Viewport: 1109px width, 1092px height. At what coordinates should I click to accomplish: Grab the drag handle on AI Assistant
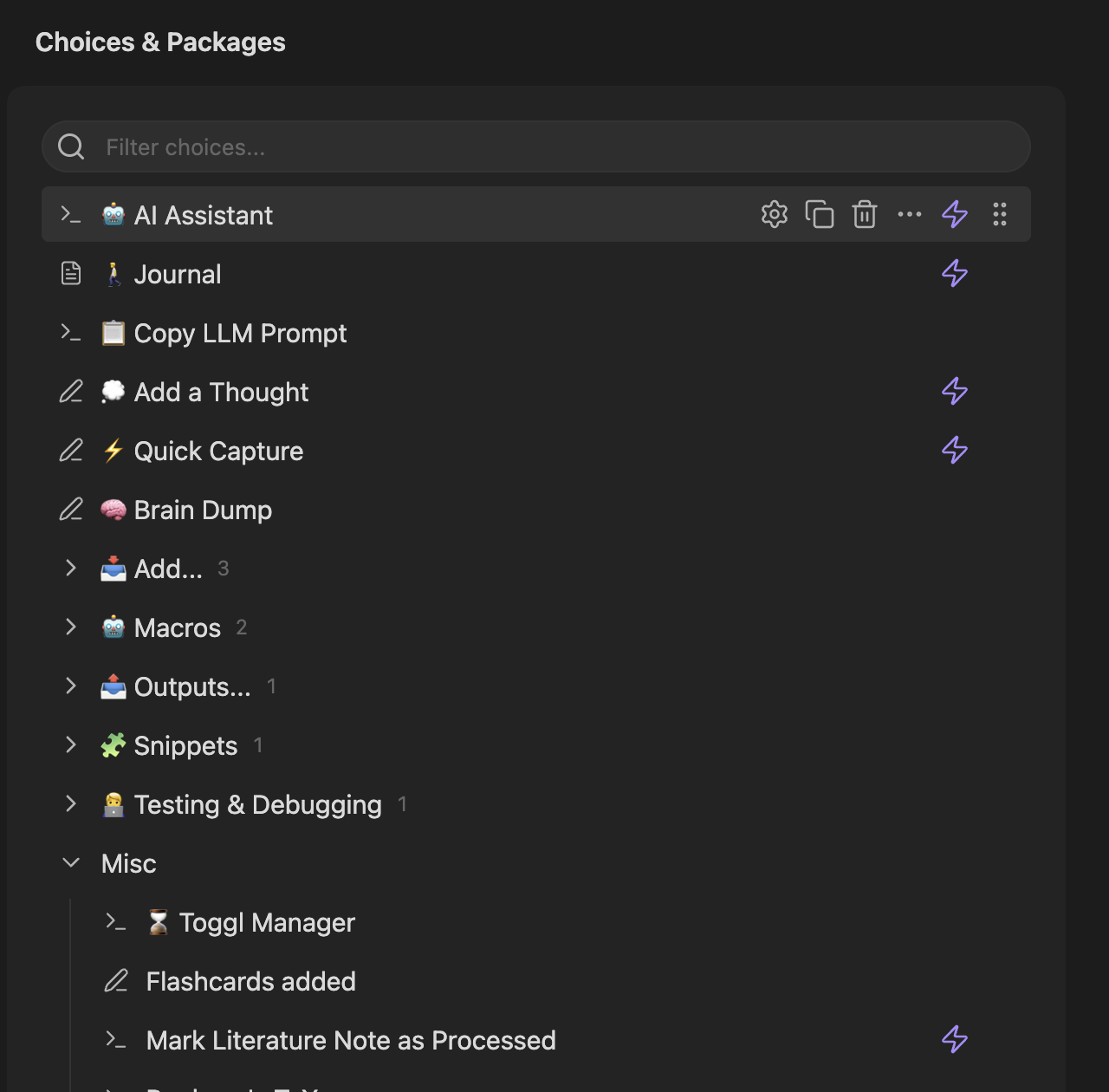[999, 214]
